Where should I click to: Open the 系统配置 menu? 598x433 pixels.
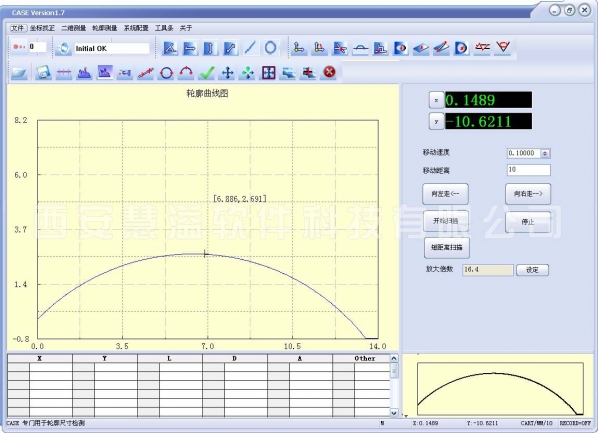click(136, 28)
